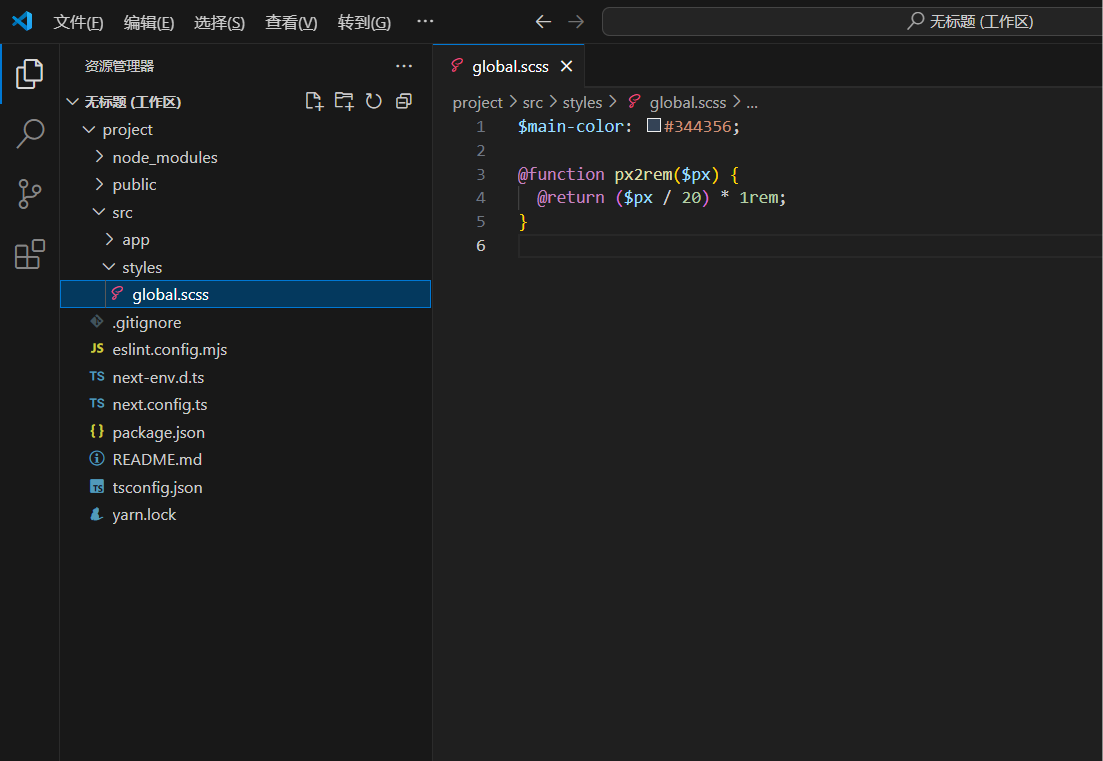
Task: Select global.scss in the file tree
Action: click(246, 294)
